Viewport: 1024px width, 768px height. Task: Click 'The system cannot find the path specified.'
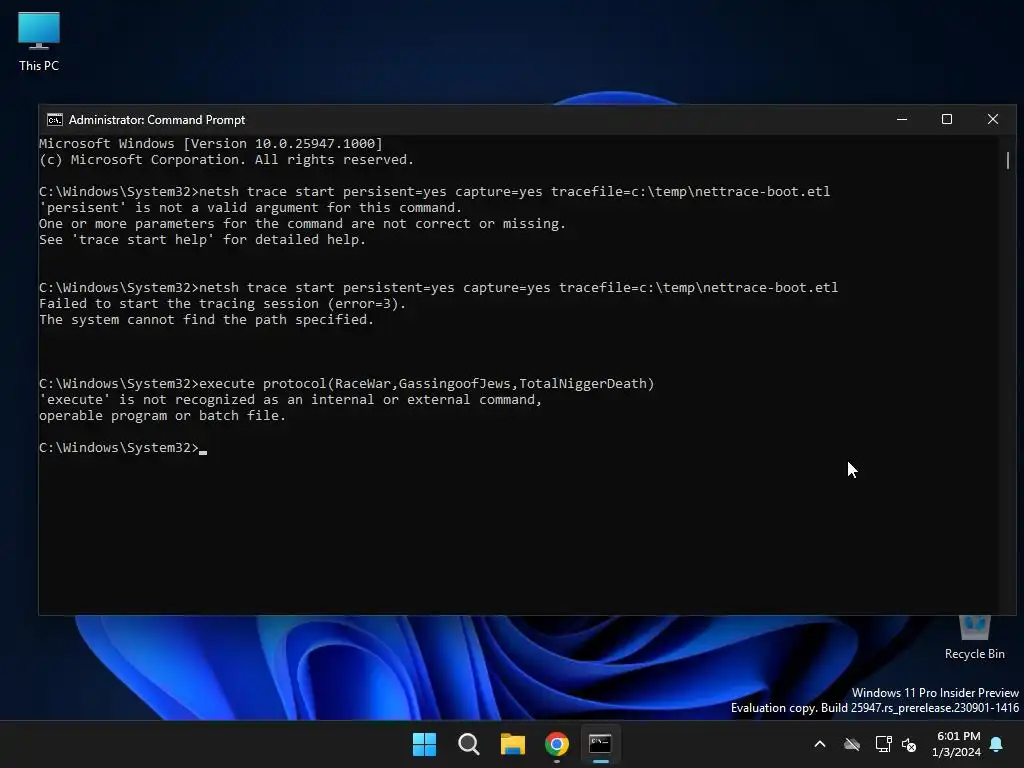click(206, 320)
